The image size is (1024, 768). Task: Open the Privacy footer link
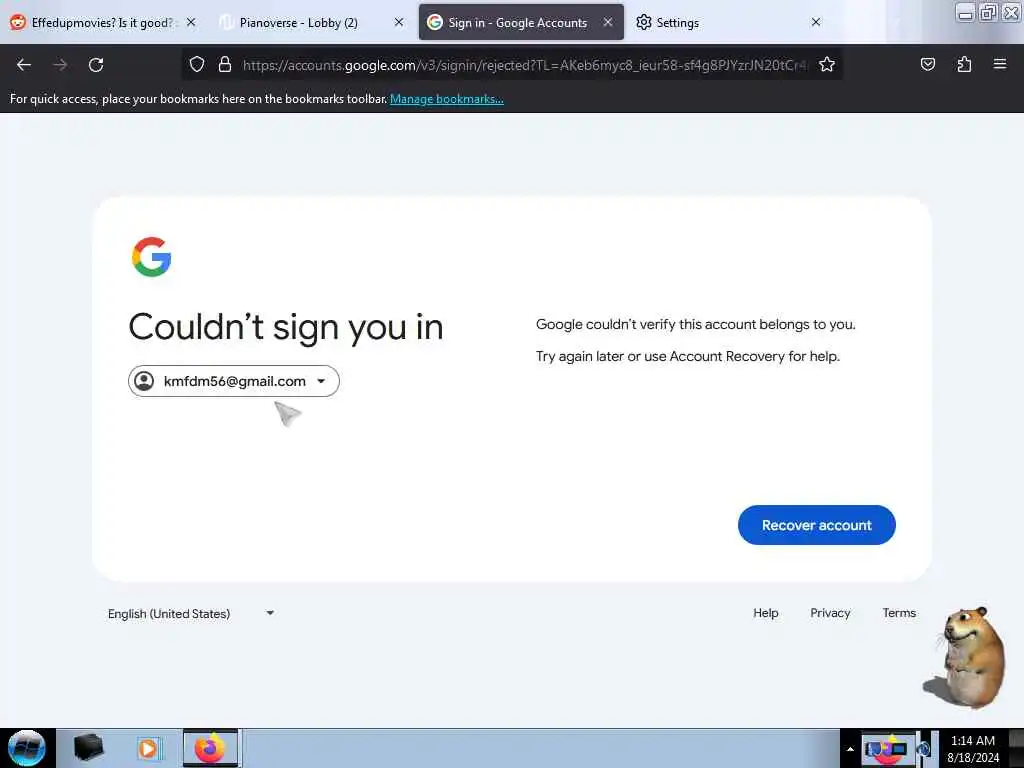(x=830, y=613)
